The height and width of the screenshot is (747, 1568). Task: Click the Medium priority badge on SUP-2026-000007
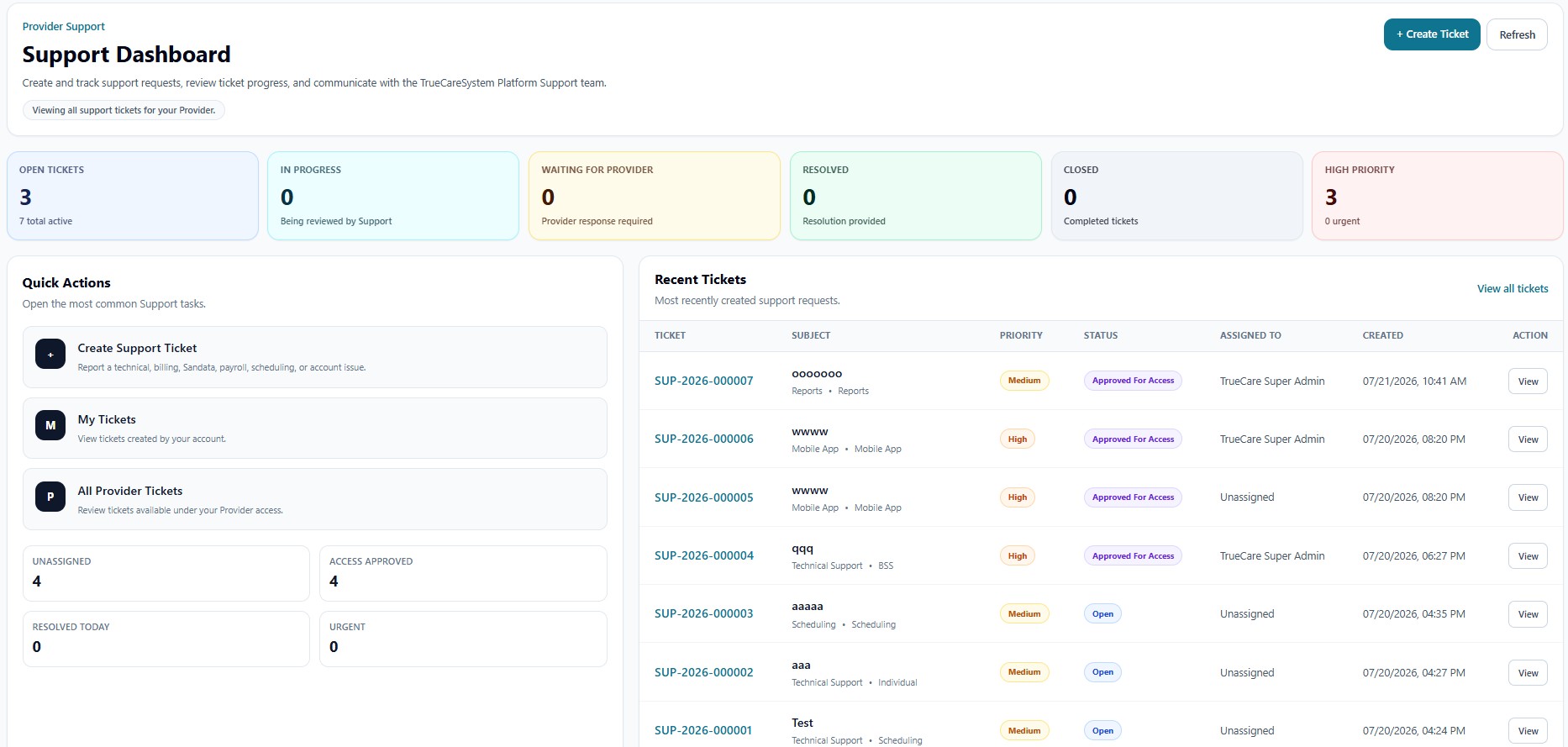coord(1024,381)
